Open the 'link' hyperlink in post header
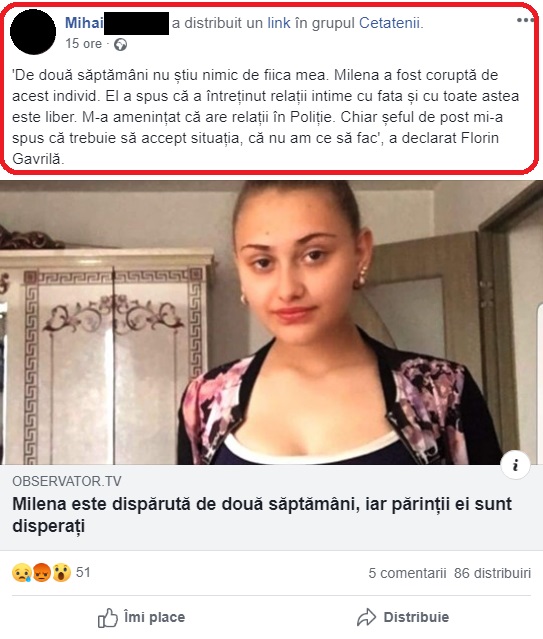The height and width of the screenshot is (639, 543). (279, 23)
